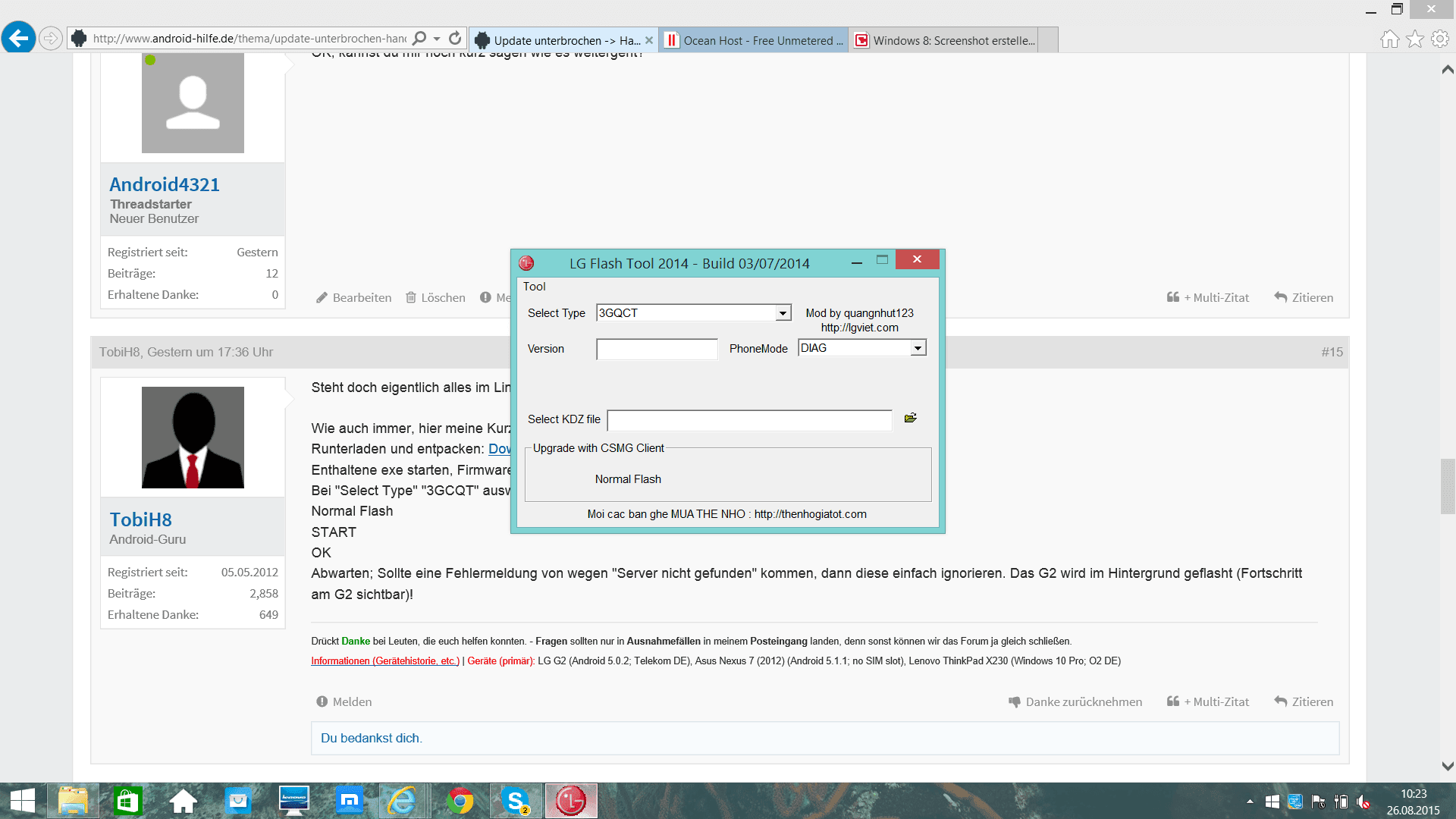Click Bearbeiten on Android4321's post
The height and width of the screenshot is (819, 1456).
point(354,297)
